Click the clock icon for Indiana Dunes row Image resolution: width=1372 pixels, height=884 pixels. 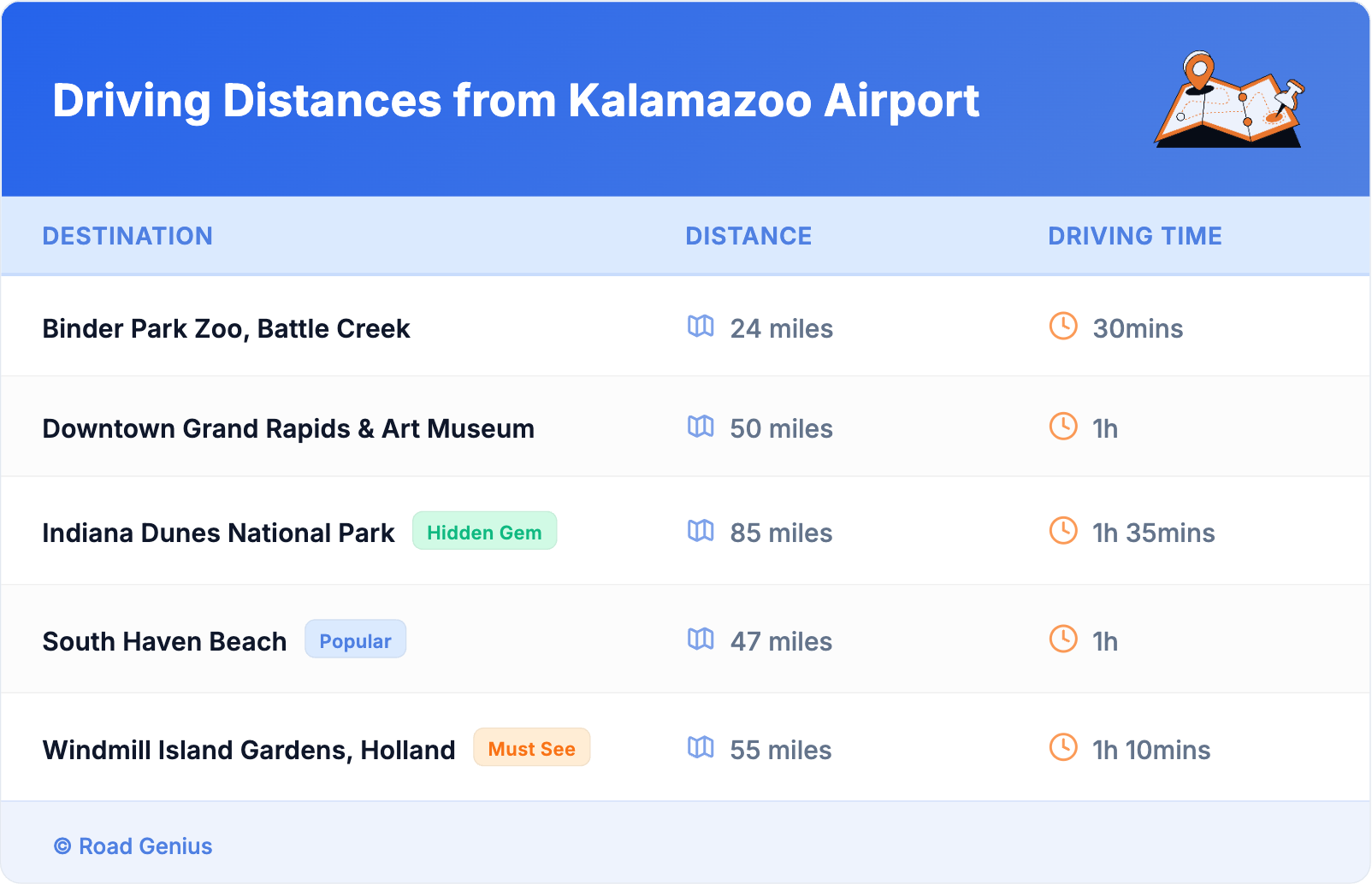[1062, 532]
